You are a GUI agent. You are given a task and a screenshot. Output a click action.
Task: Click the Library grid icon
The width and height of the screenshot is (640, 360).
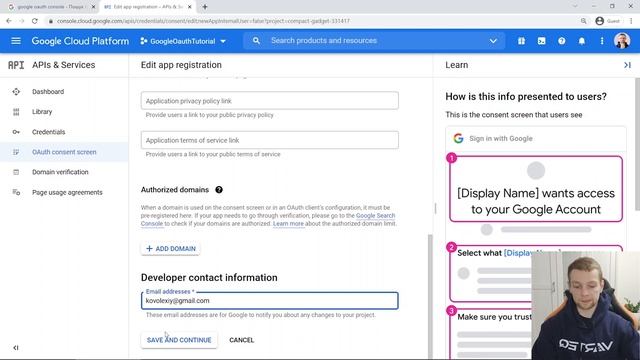16,112
